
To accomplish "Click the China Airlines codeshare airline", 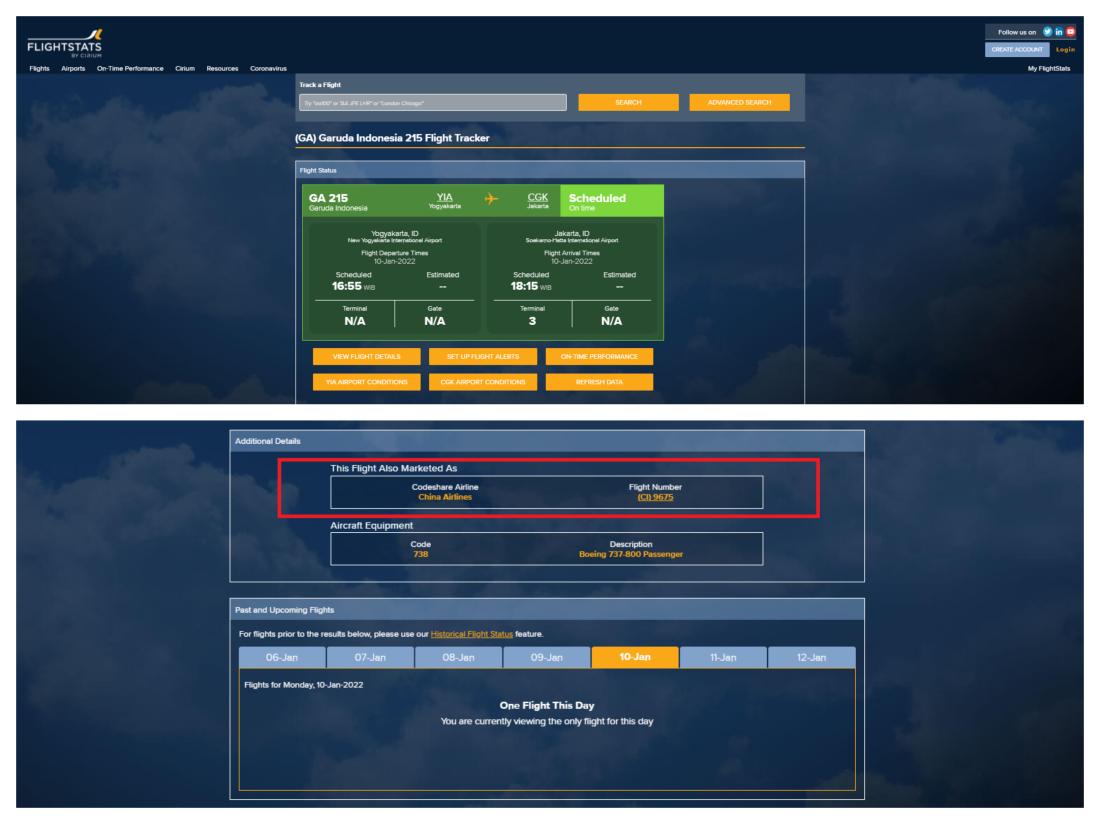I will (445, 497).
